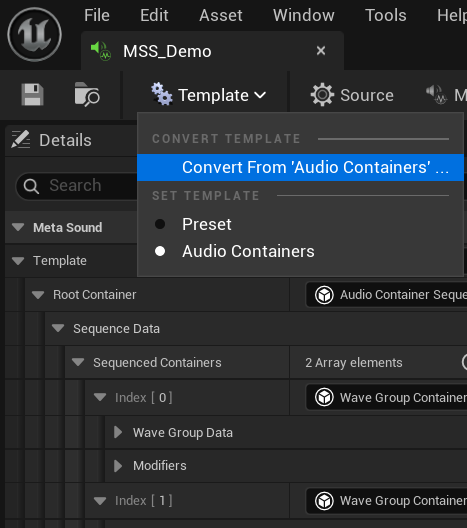The width and height of the screenshot is (467, 528).
Task: Open the Root Container class dropdown
Action: pyautogui.click(x=386, y=295)
